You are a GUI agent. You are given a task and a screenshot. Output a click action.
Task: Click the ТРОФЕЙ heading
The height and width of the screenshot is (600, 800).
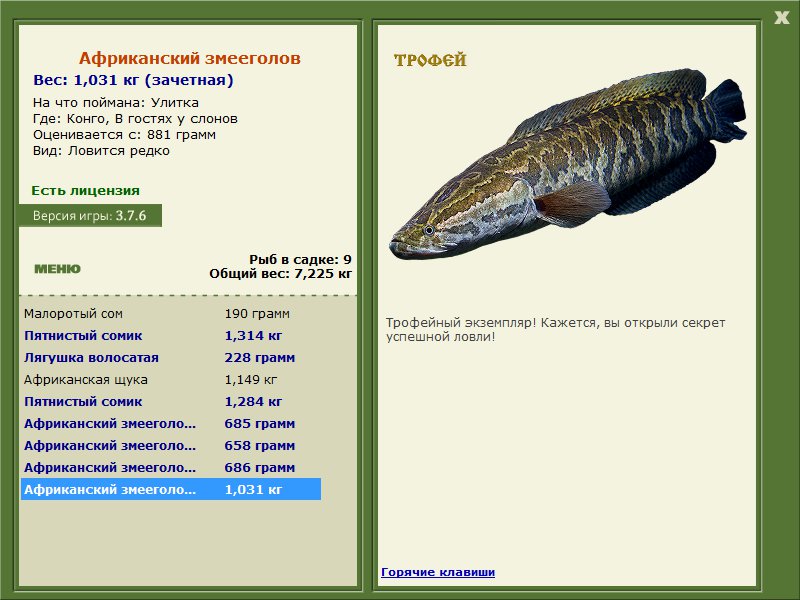pos(430,61)
